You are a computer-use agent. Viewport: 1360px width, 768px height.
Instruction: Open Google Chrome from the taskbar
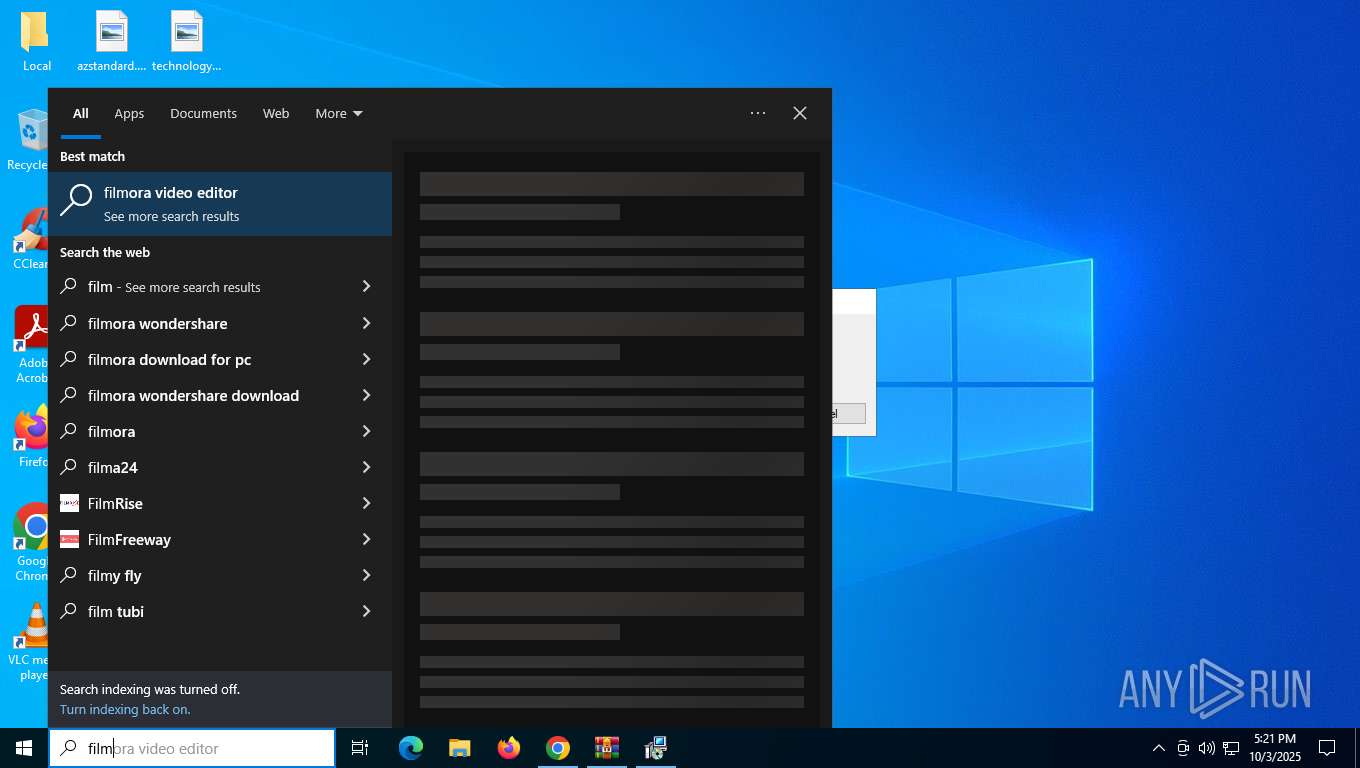(x=558, y=748)
